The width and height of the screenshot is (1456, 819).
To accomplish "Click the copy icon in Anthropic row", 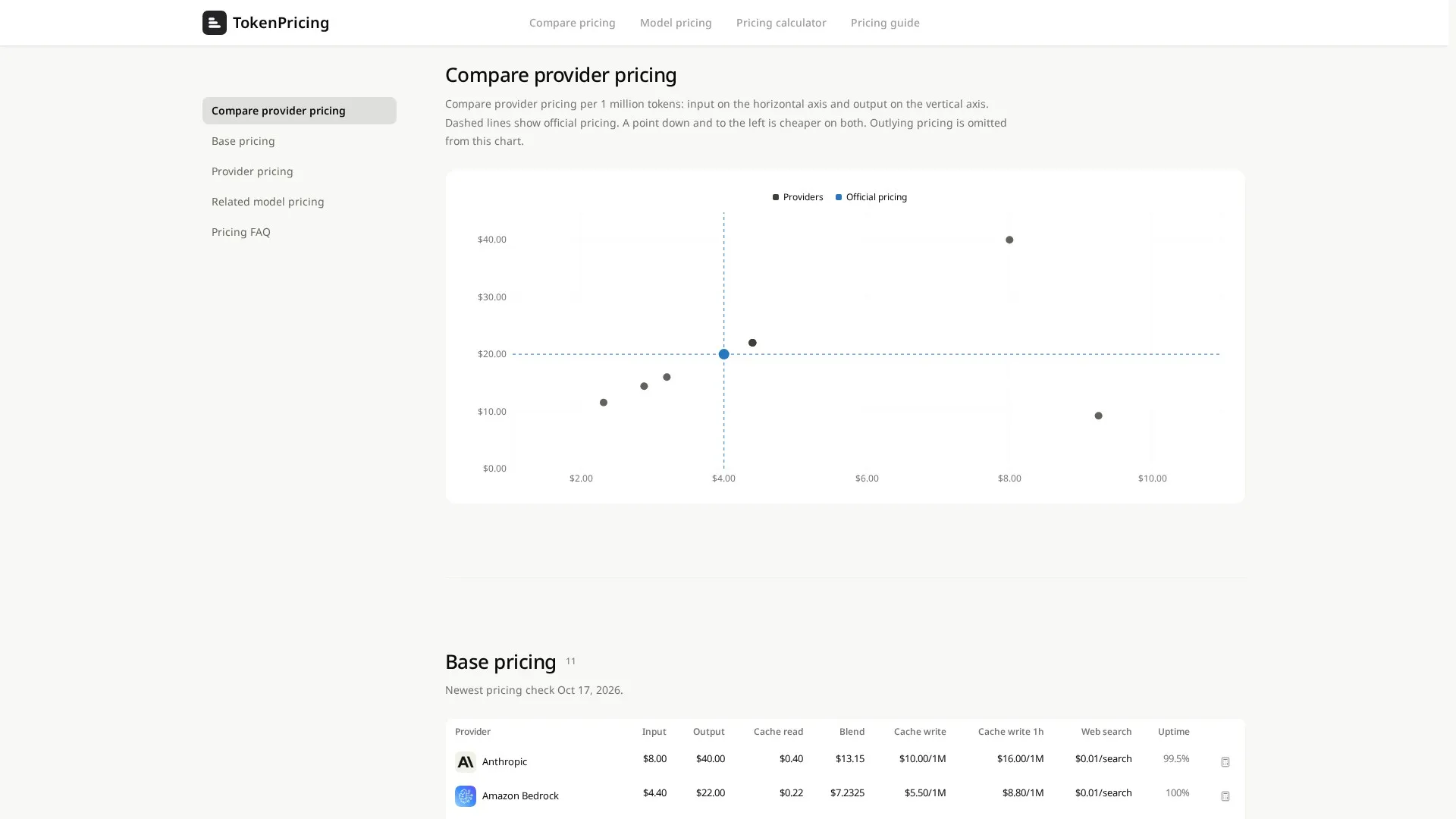I will [1225, 762].
